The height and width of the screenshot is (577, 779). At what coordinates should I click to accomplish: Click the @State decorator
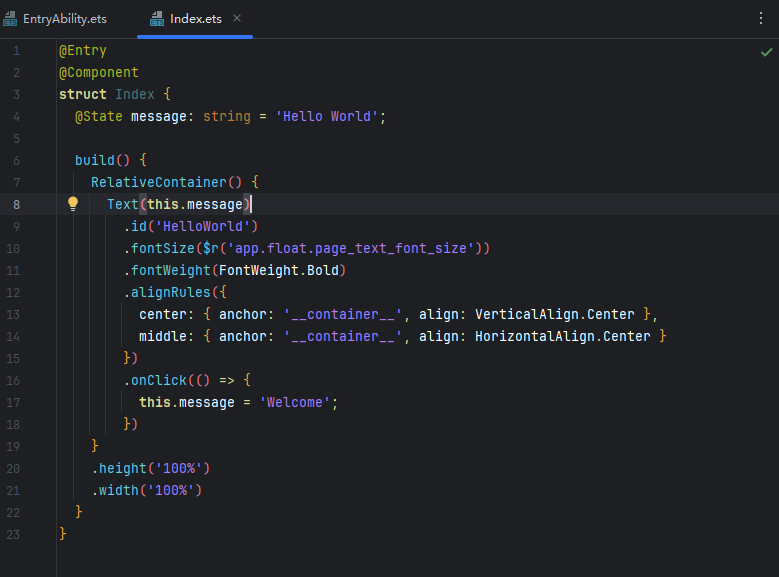point(98,116)
